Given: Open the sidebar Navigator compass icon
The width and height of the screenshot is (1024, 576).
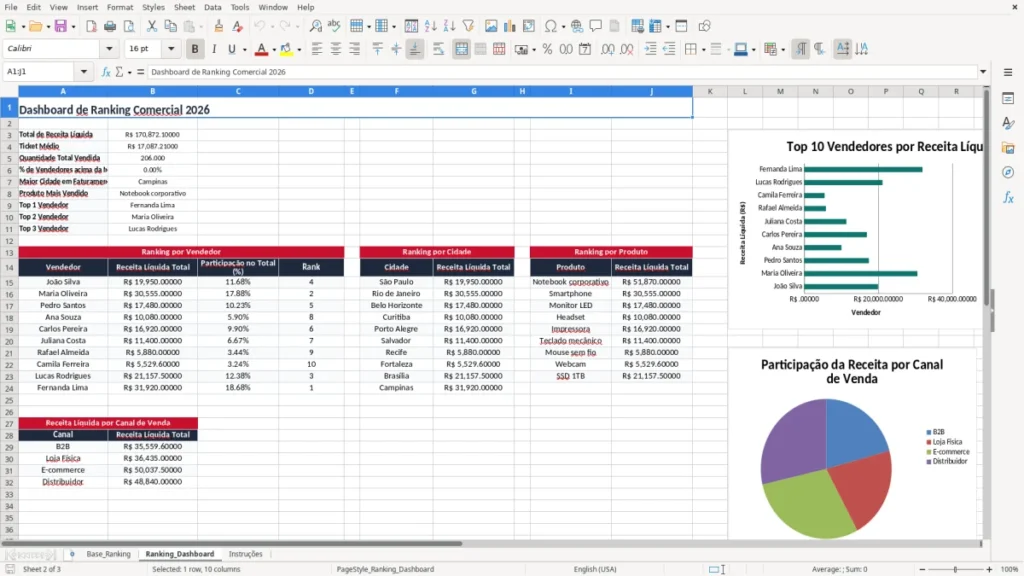Looking at the screenshot, I should [x=1008, y=172].
